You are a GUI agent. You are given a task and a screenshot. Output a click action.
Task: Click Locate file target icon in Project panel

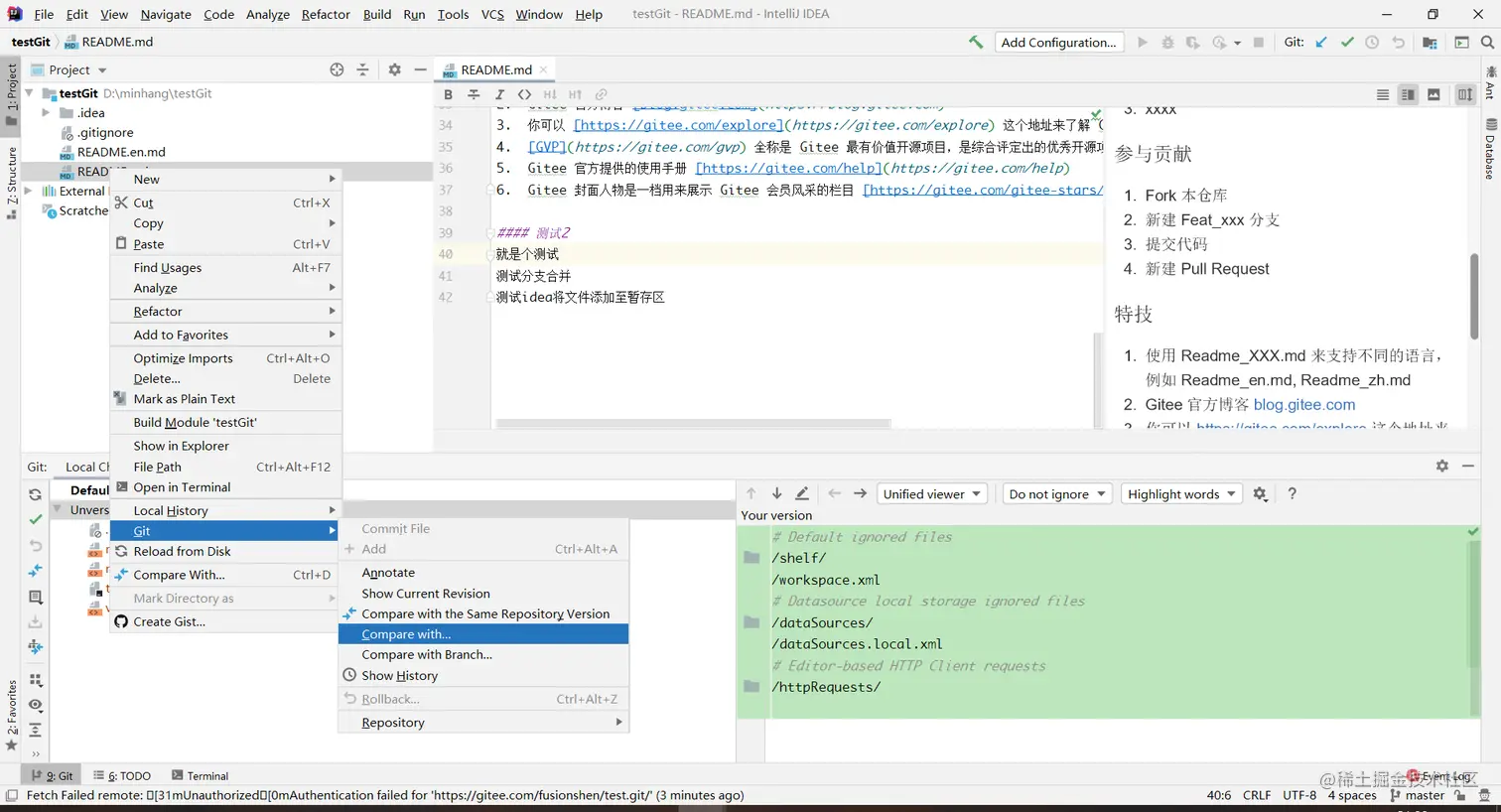coord(337,69)
